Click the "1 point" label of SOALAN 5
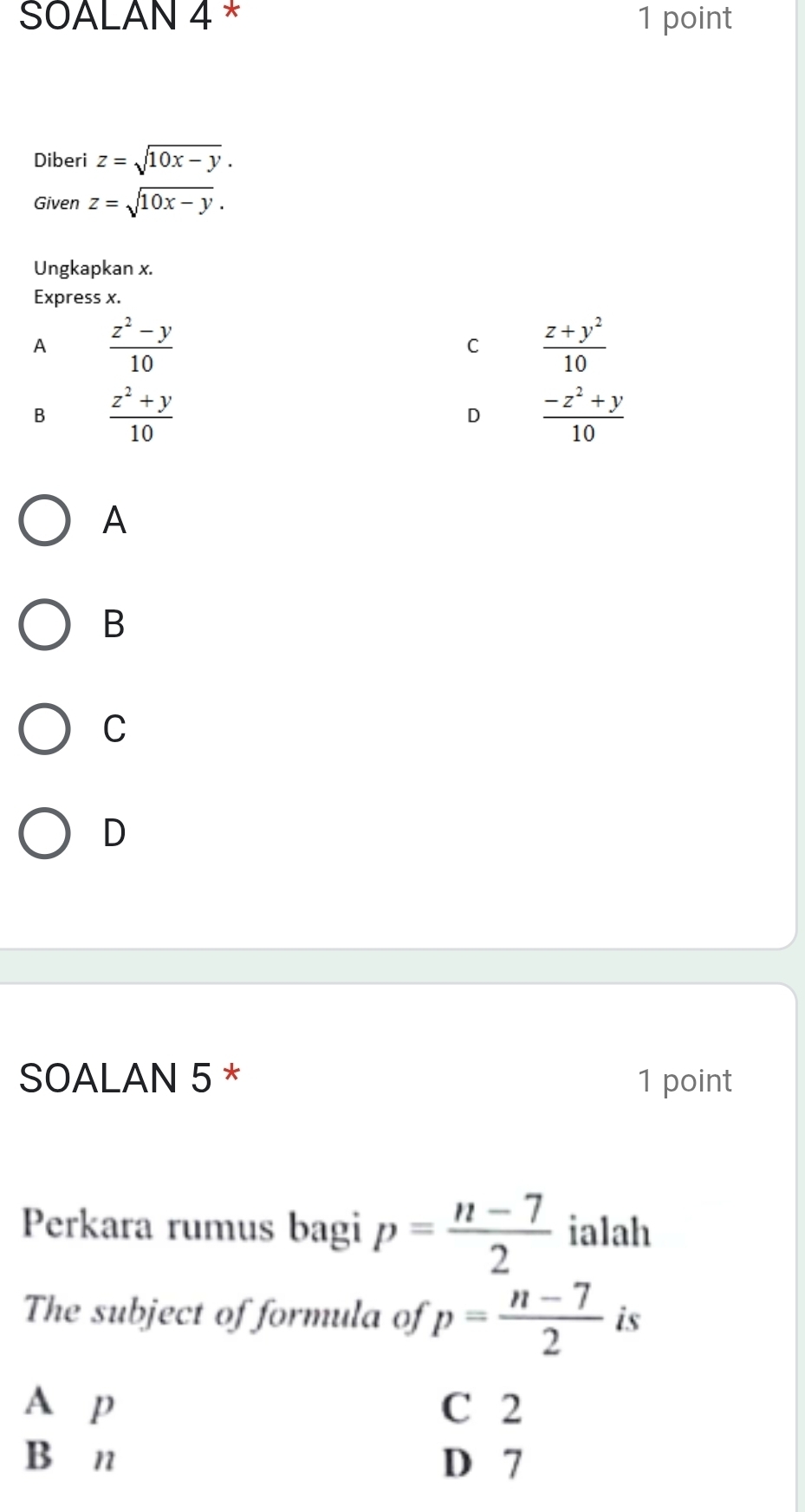Screen dimensions: 805x1512 (x=684, y=1081)
